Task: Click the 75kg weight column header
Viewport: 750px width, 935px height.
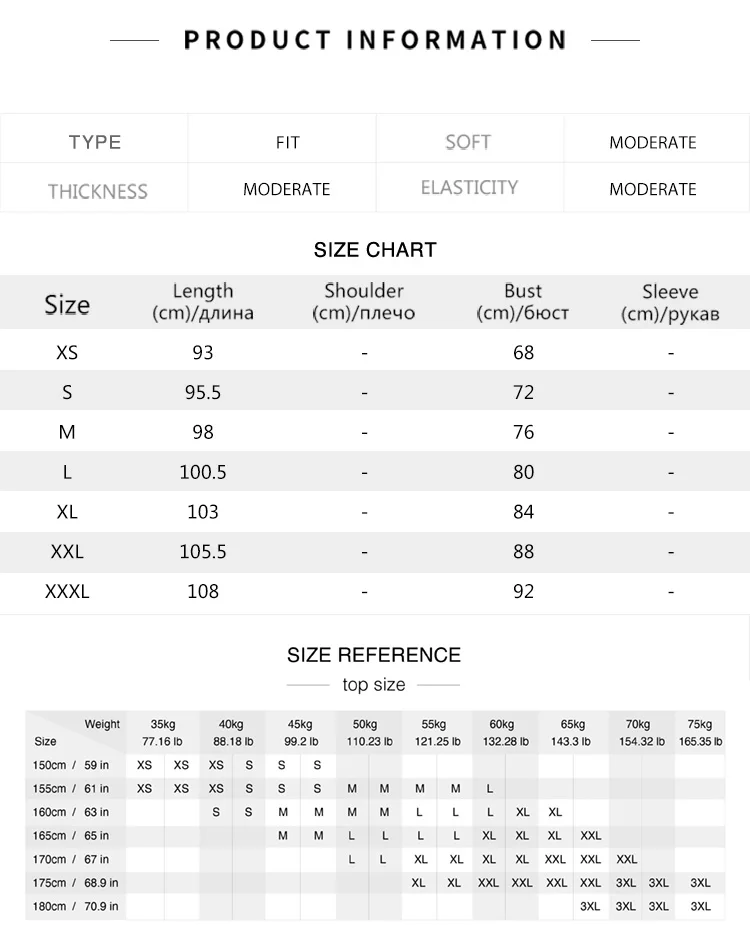Action: click(x=700, y=733)
